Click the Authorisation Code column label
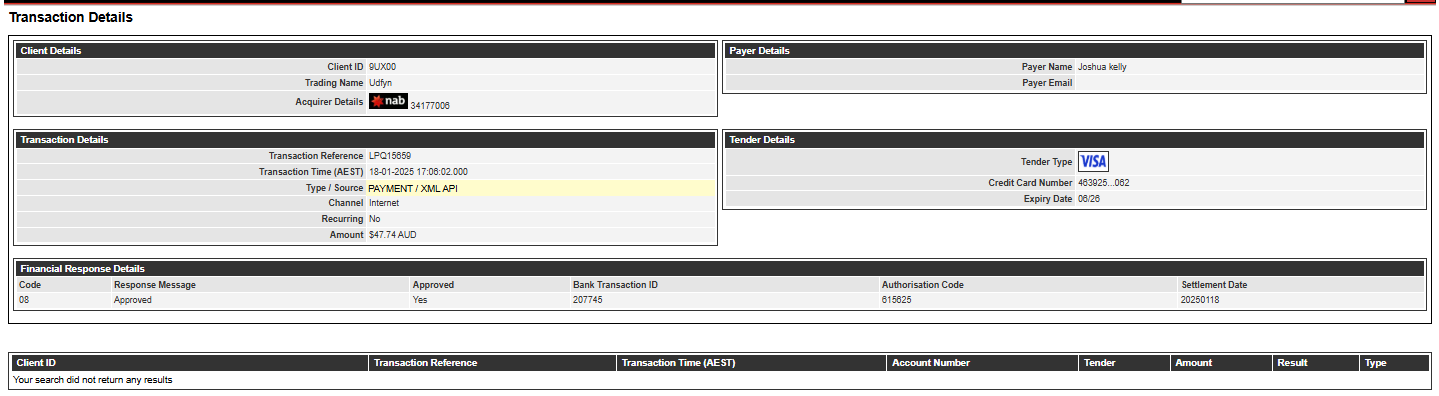 pyautogui.click(x=922, y=285)
